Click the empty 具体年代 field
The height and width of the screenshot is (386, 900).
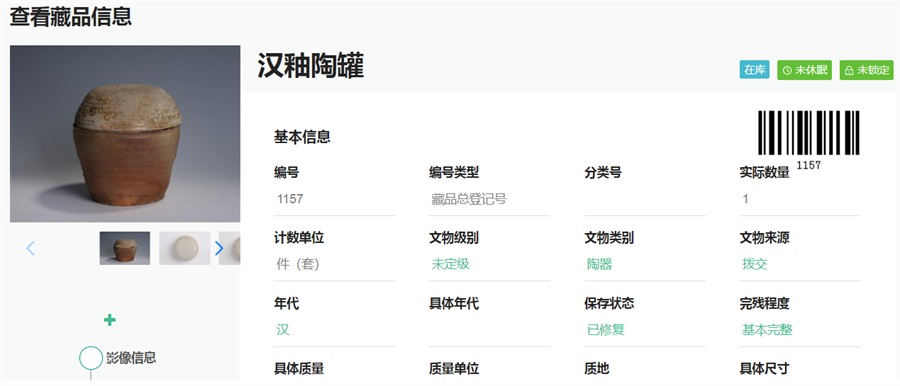click(490, 330)
